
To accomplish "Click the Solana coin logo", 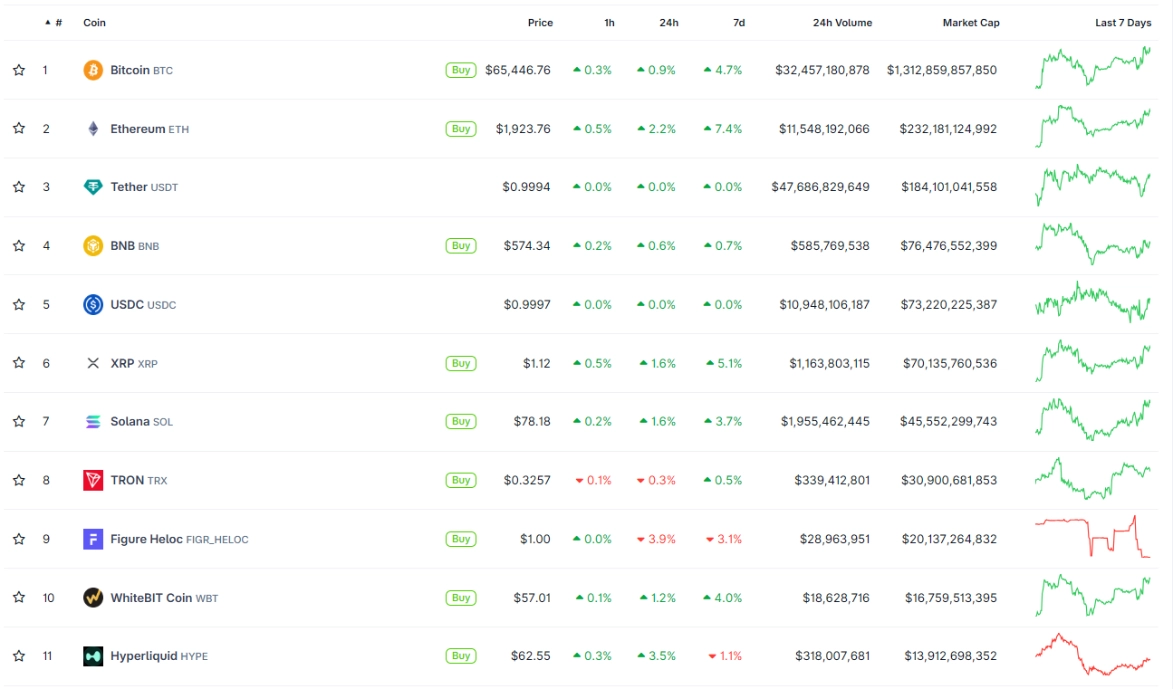I will 93,421.
